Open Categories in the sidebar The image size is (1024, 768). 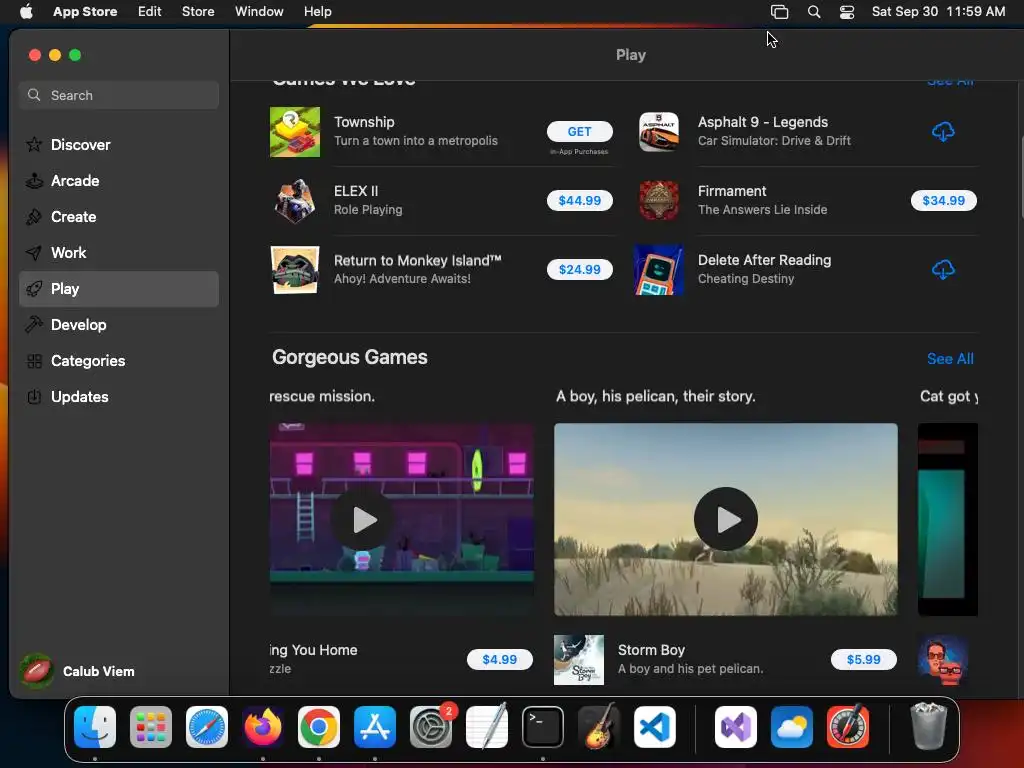(119, 360)
